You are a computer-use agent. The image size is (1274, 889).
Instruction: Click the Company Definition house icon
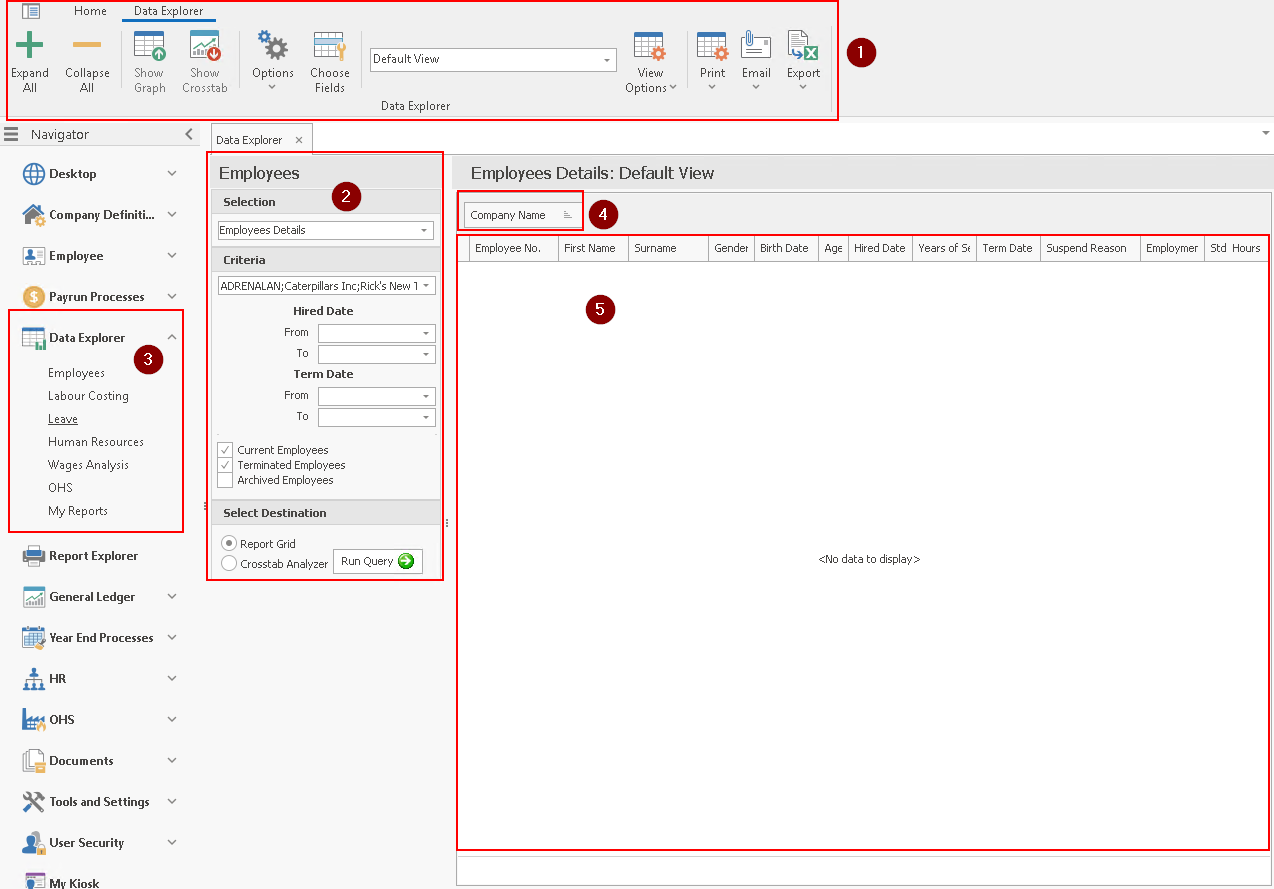pyautogui.click(x=33, y=215)
